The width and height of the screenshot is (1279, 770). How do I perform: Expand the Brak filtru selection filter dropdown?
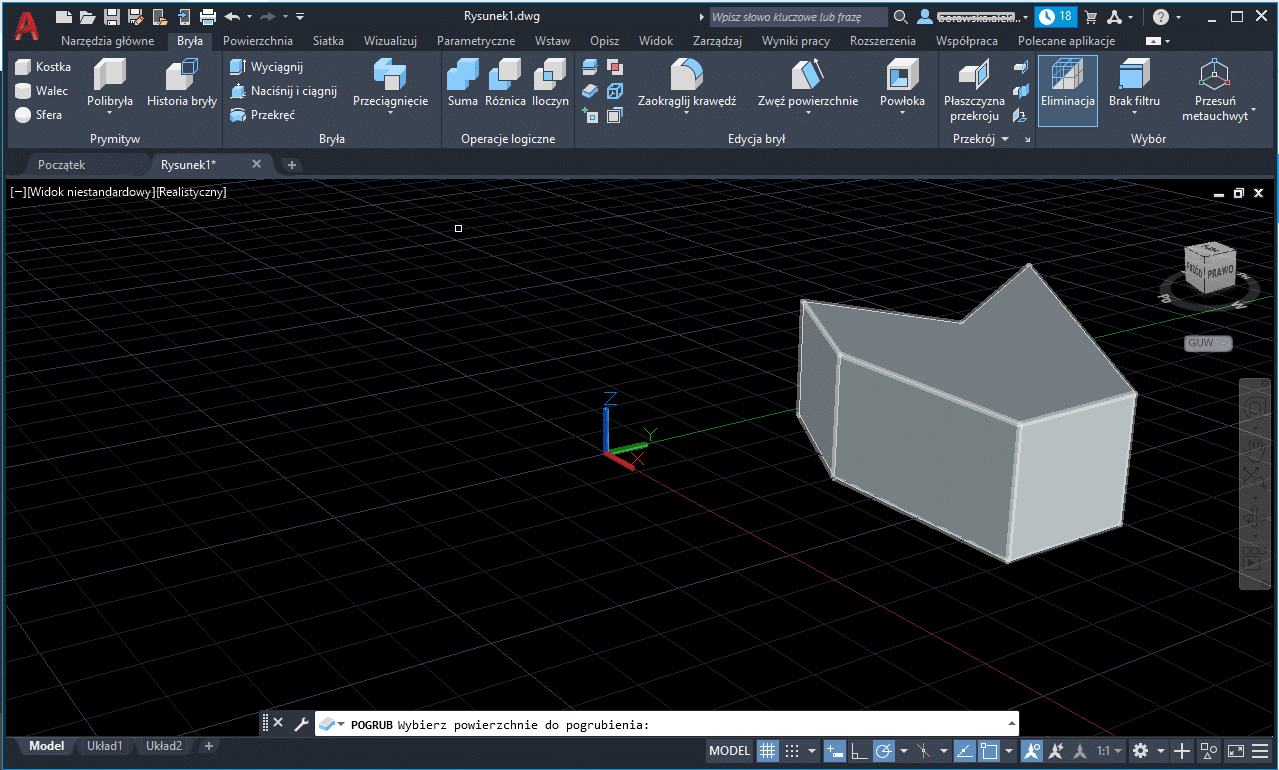pyautogui.click(x=1134, y=113)
